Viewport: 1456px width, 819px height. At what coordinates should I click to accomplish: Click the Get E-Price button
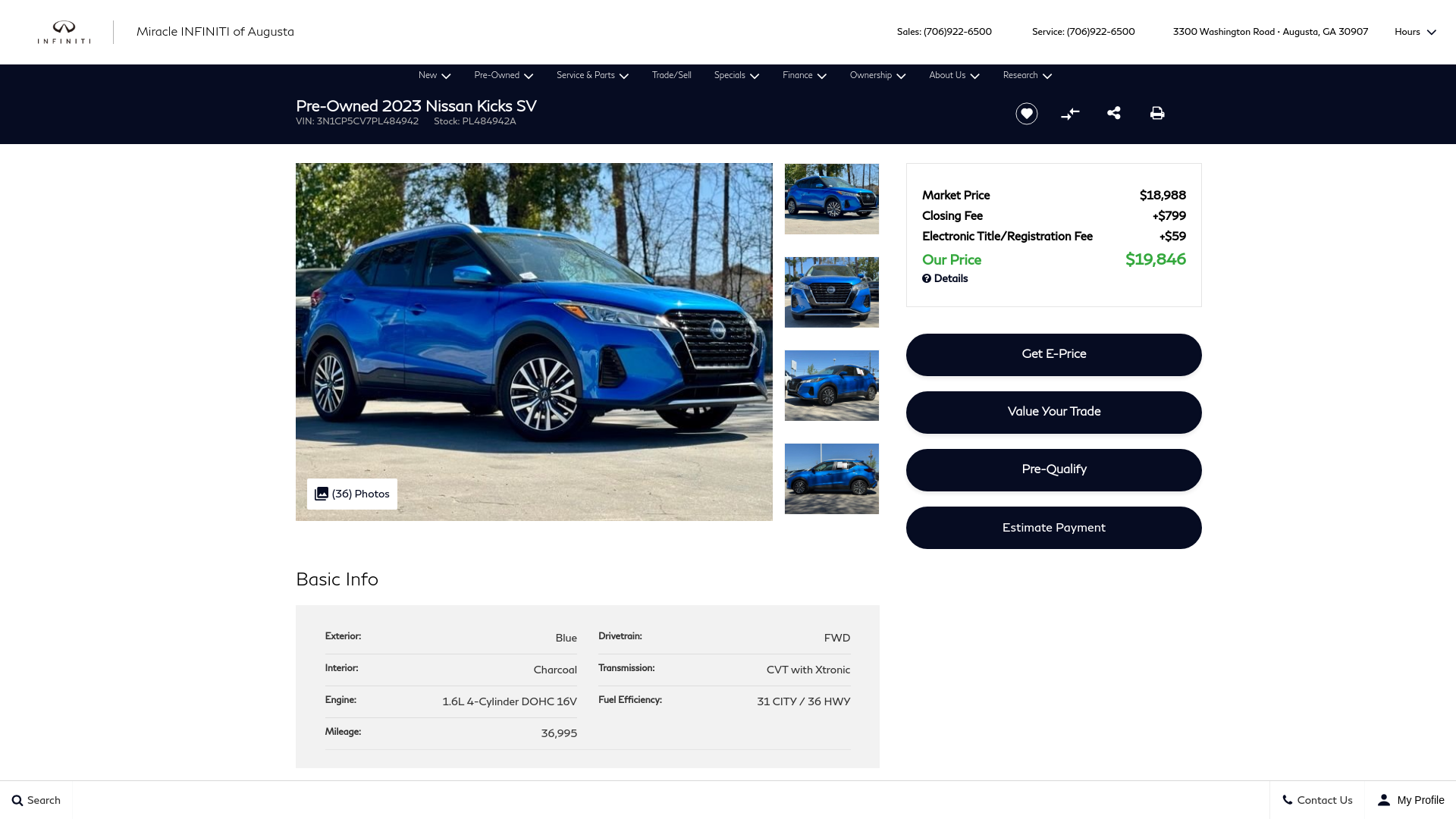coord(1053,355)
